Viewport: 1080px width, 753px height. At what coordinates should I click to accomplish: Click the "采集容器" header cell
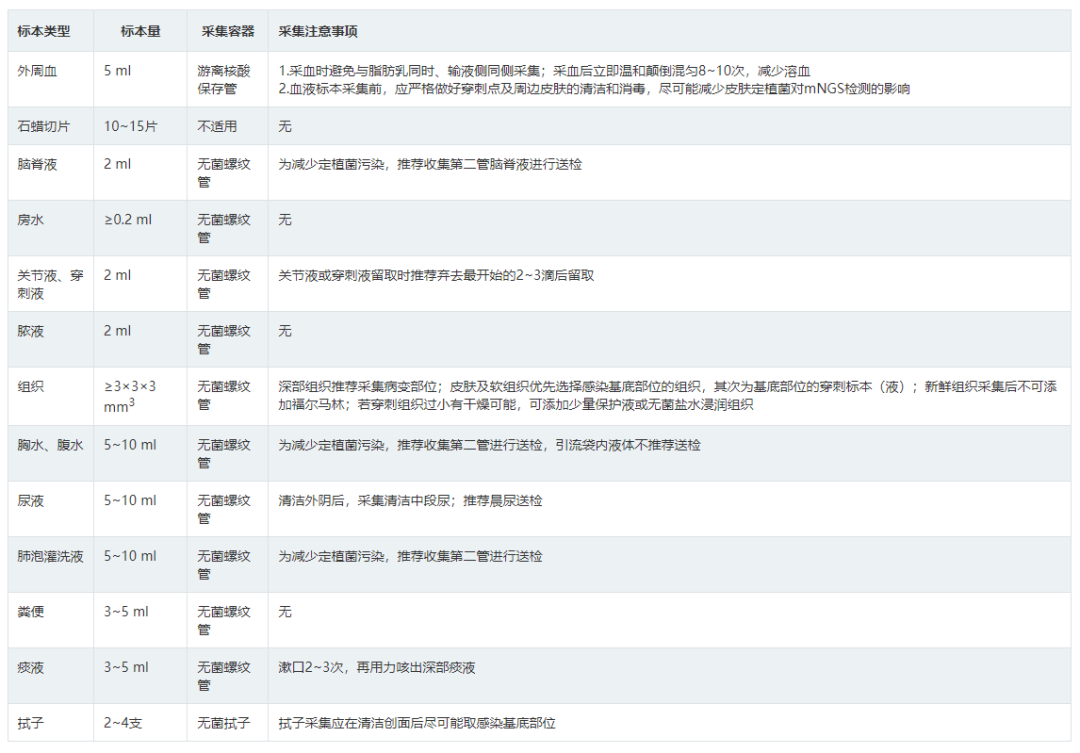coord(223,31)
